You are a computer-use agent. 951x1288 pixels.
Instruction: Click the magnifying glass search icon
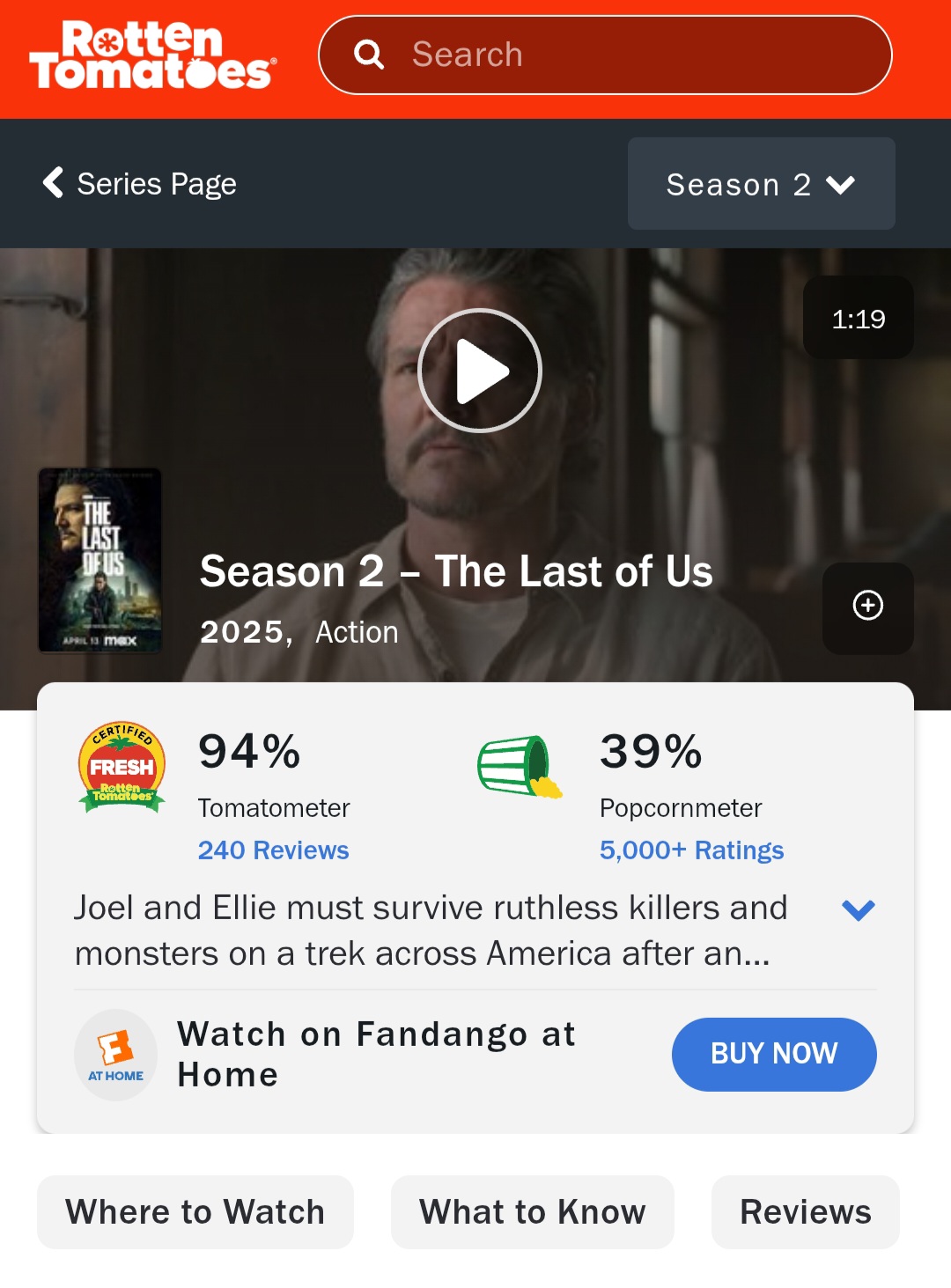(369, 55)
